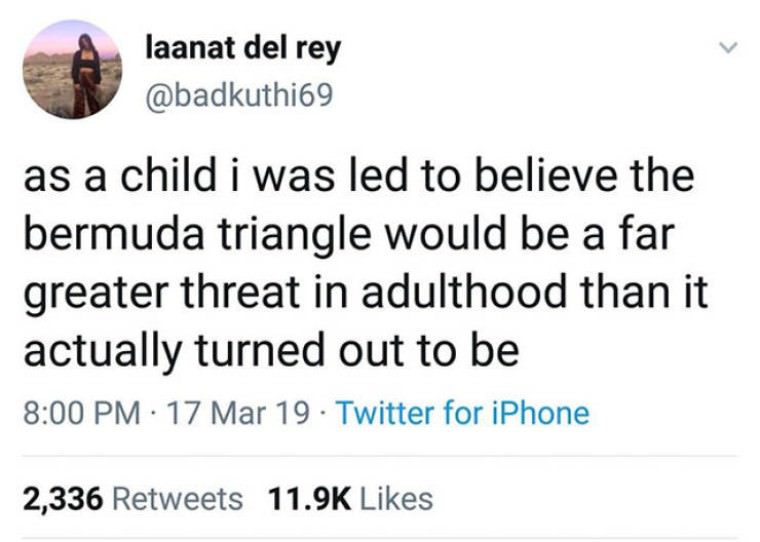The width and height of the screenshot is (760, 542).
Task: Select the figure standing in the avatar photo
Action: click(x=86, y=74)
